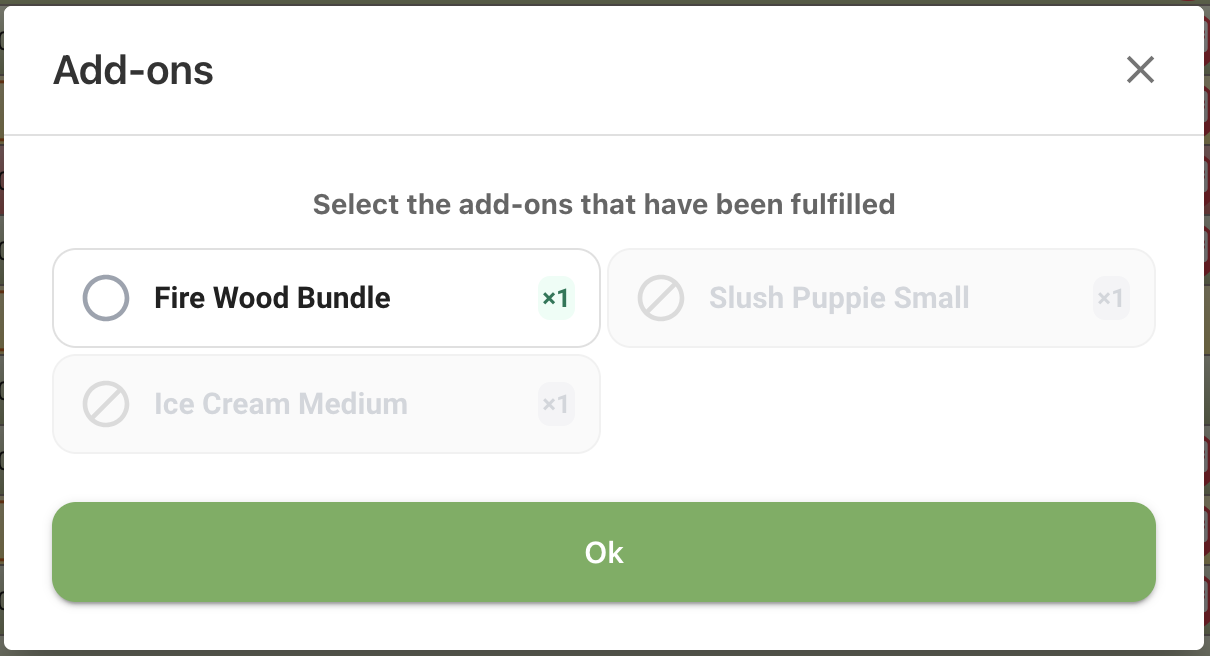
Task: Click the ×1 badge on Fire Wood Bundle
Action: click(556, 298)
